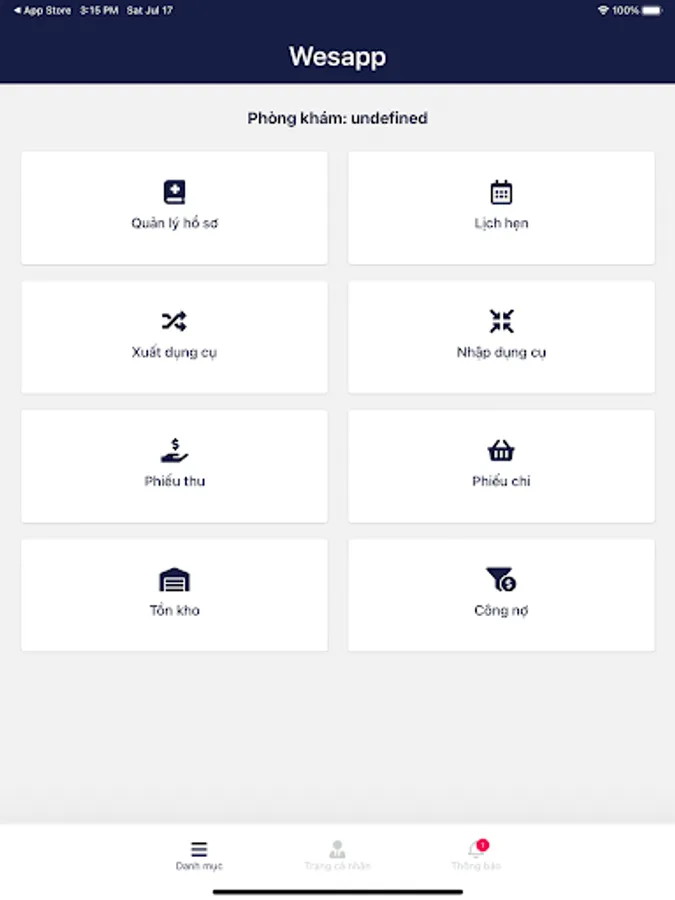The width and height of the screenshot is (675, 900).
Task: Open the calendar icon for Lịch hẹn
Action: 501,192
